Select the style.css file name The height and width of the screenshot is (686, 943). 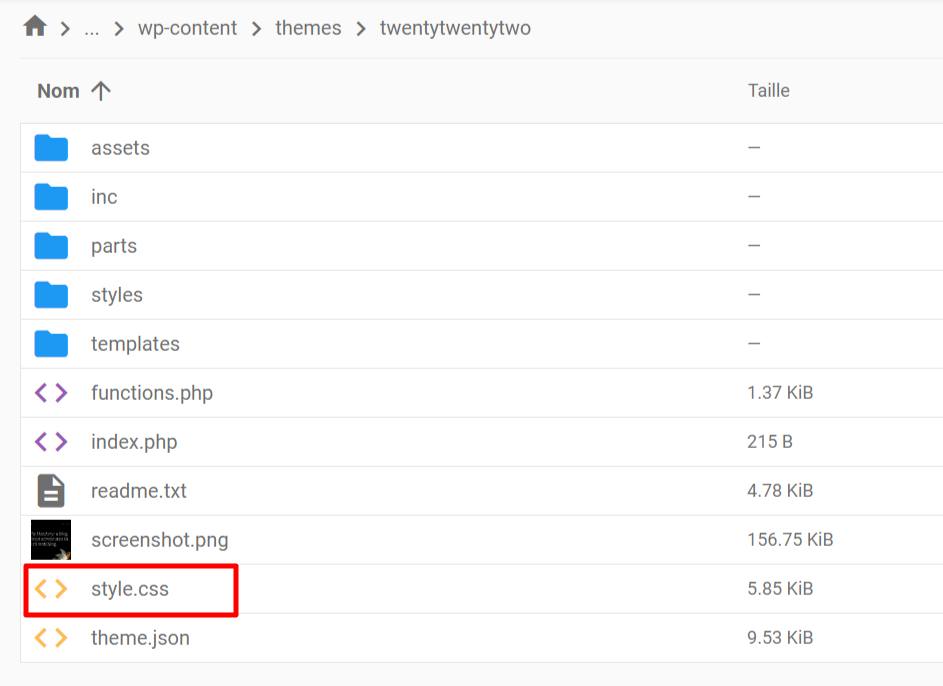130,589
